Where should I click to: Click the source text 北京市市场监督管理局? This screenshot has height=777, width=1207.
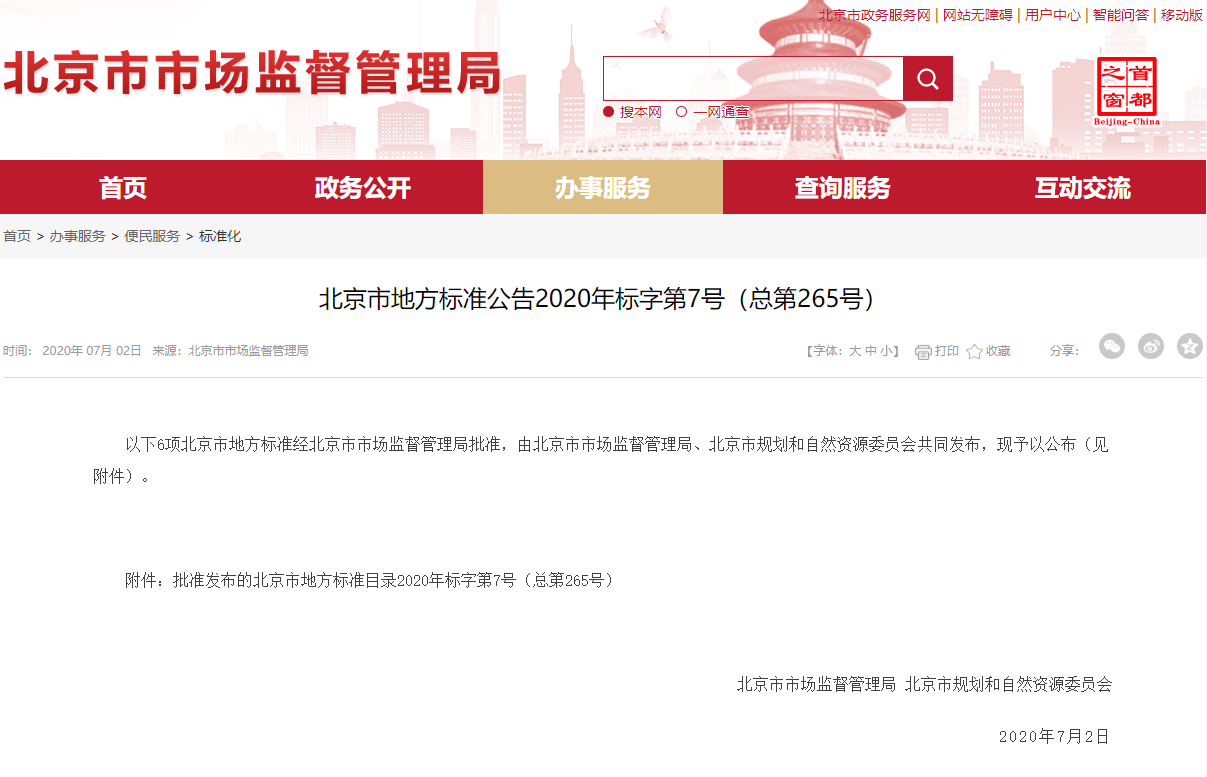click(x=248, y=351)
